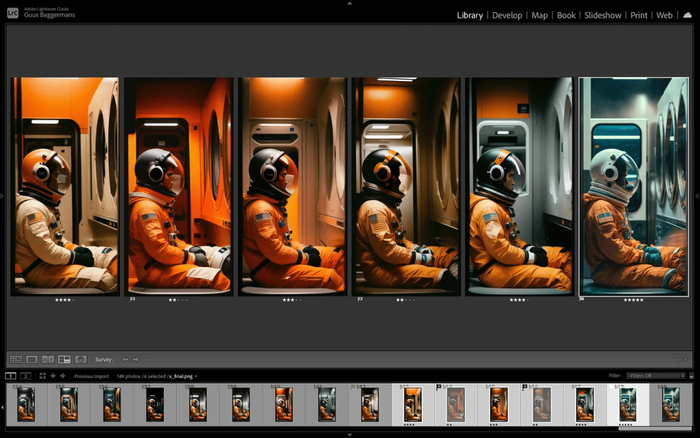This screenshot has width=700, height=438.
Task: Select main window display button 1
Action: (11, 376)
